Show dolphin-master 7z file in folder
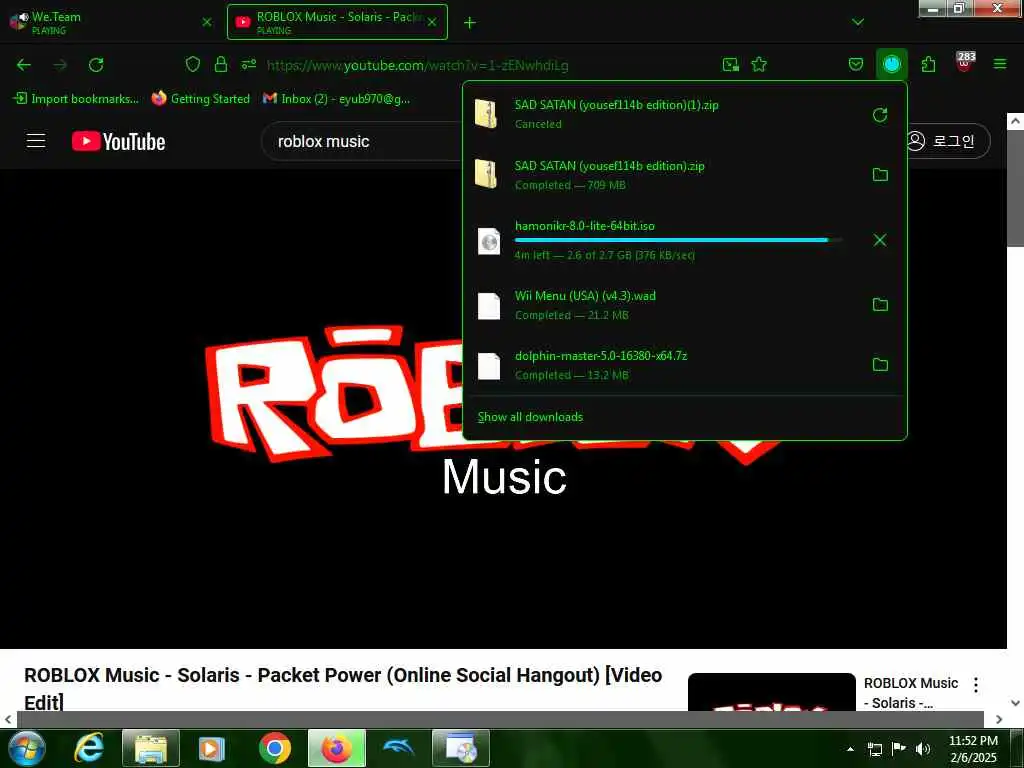This screenshot has height=768, width=1024. point(880,364)
